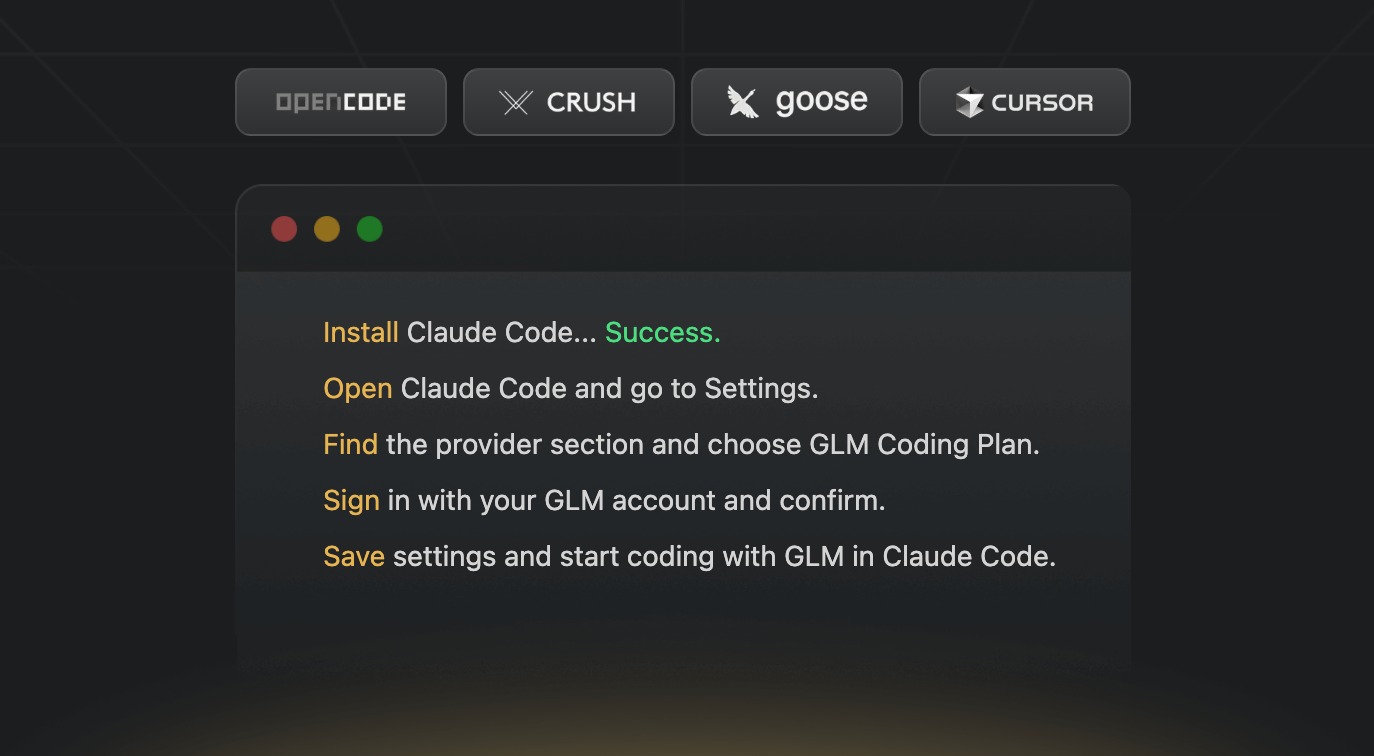Click the goose bird logo icon

[743, 102]
